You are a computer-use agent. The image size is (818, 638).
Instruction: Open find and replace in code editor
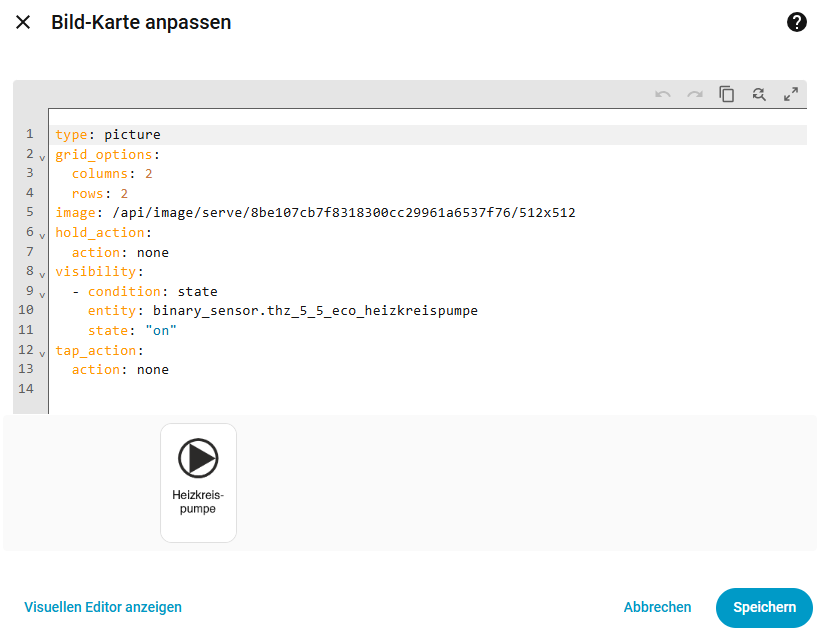(x=759, y=94)
